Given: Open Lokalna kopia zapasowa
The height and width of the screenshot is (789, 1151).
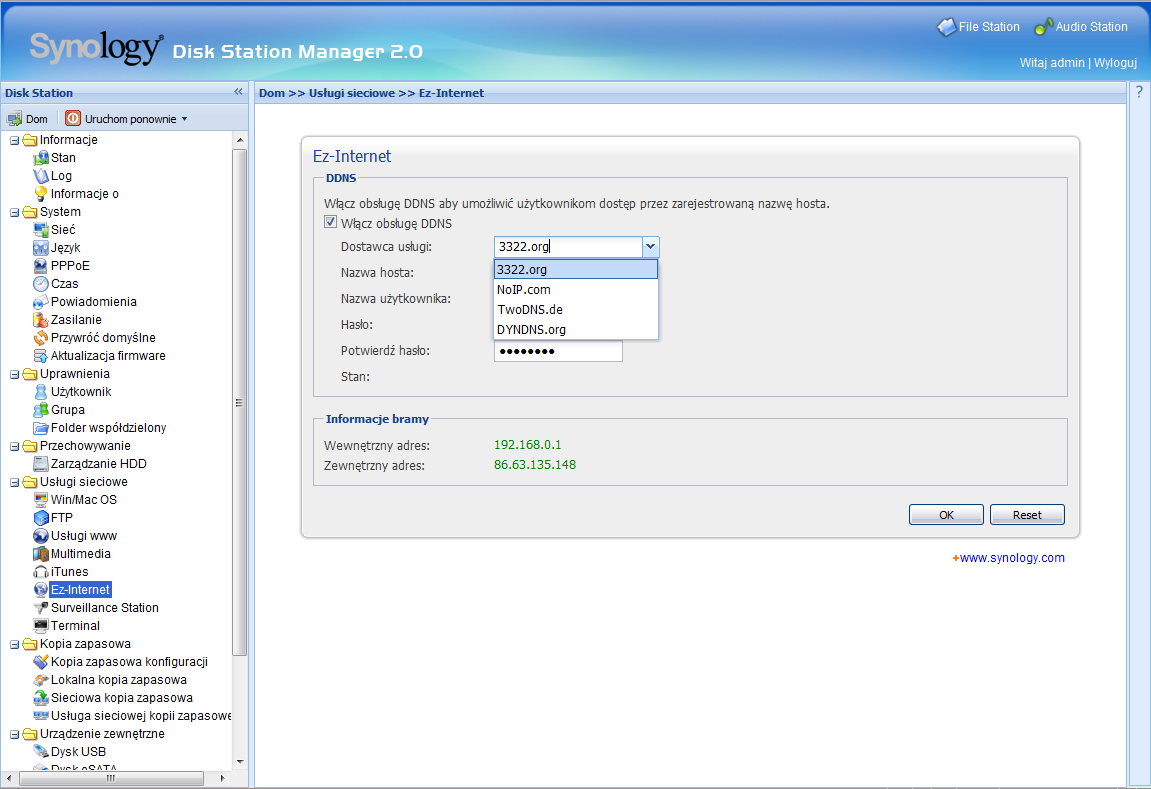Looking at the screenshot, I should click(119, 680).
